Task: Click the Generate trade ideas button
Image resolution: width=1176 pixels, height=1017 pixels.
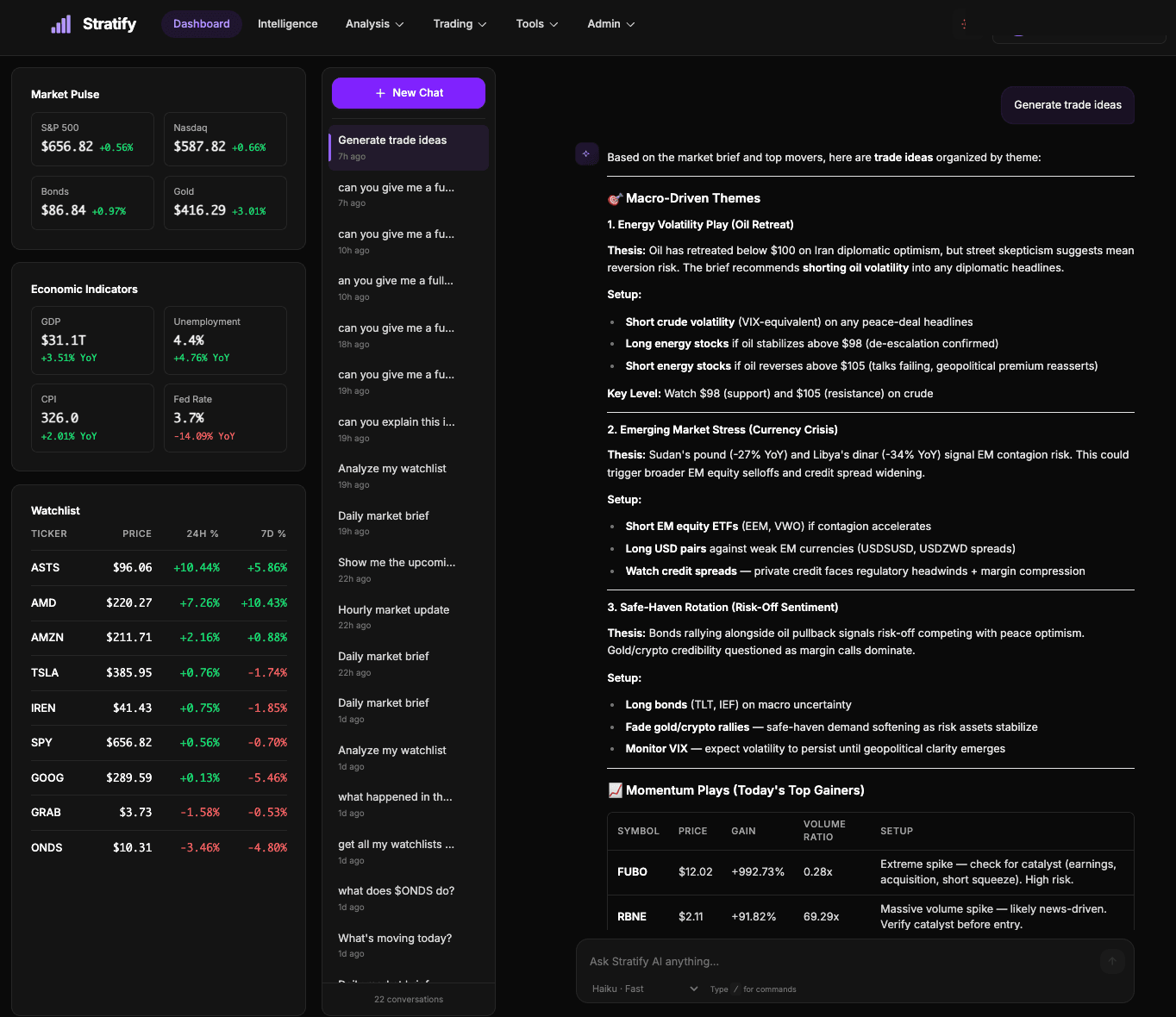Action: coord(1067,104)
